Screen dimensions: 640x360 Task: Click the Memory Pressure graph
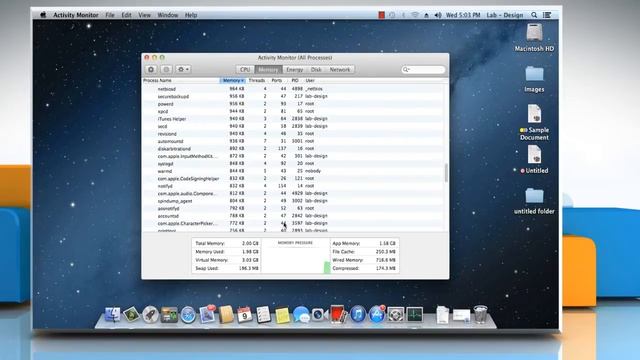296,256
